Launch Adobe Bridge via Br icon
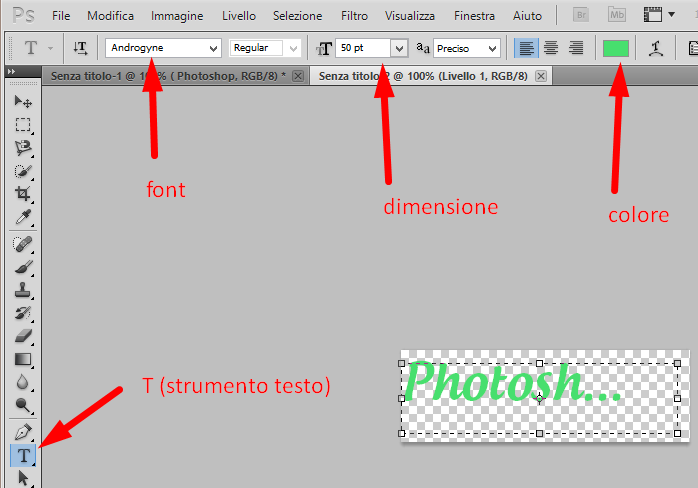The image size is (698, 488). (581, 15)
